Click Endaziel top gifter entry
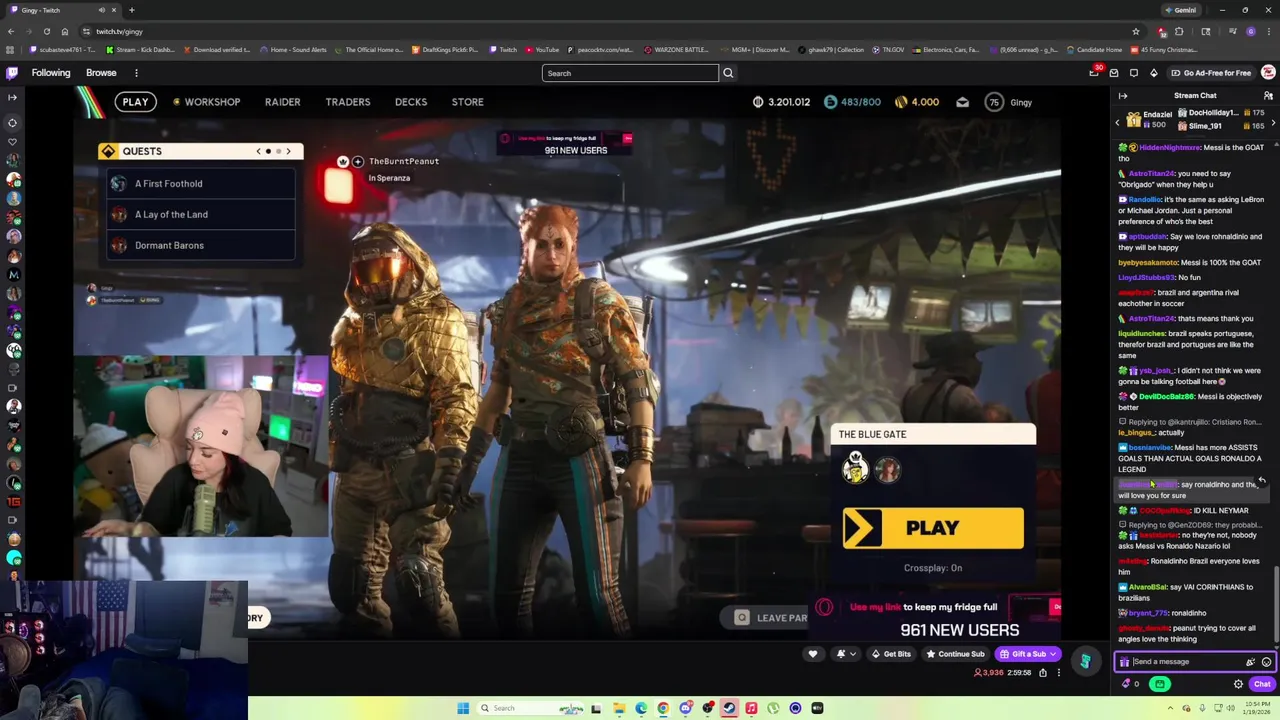The height and width of the screenshot is (720, 1280). 1148,120
